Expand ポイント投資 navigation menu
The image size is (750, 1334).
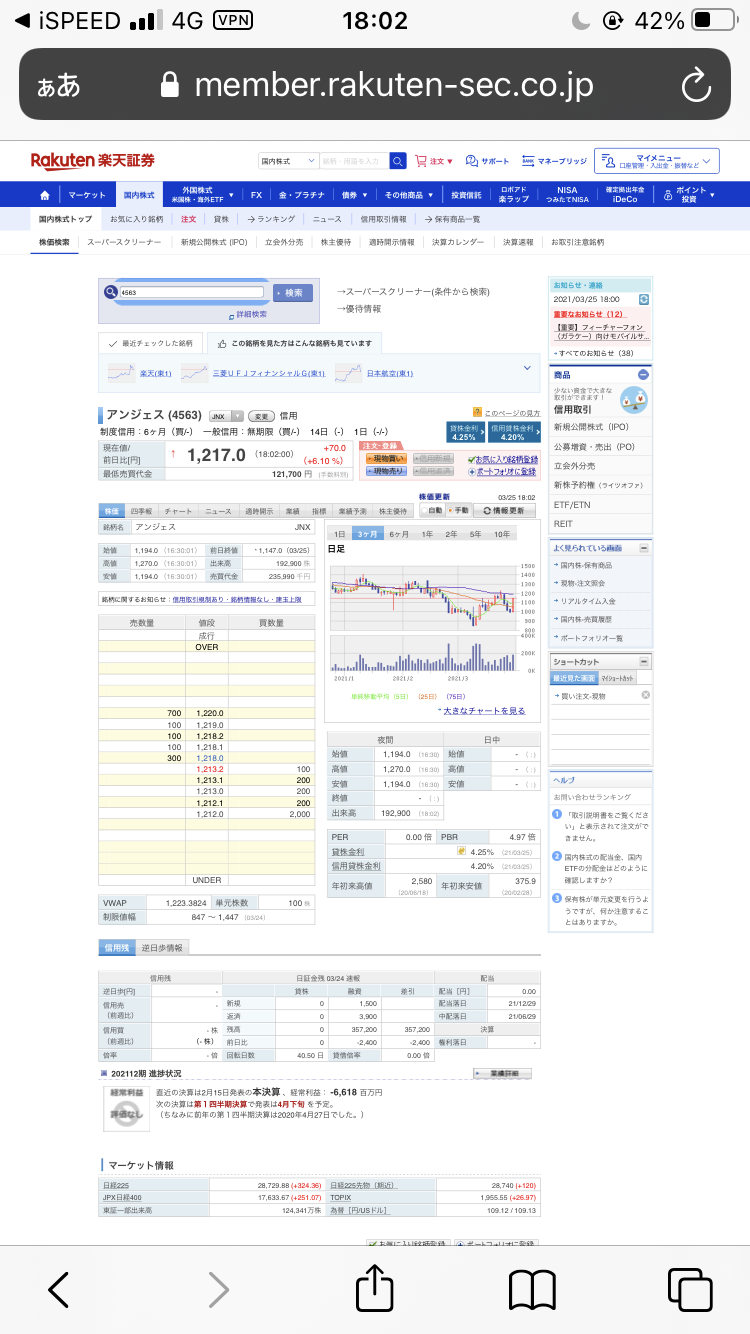tap(691, 195)
